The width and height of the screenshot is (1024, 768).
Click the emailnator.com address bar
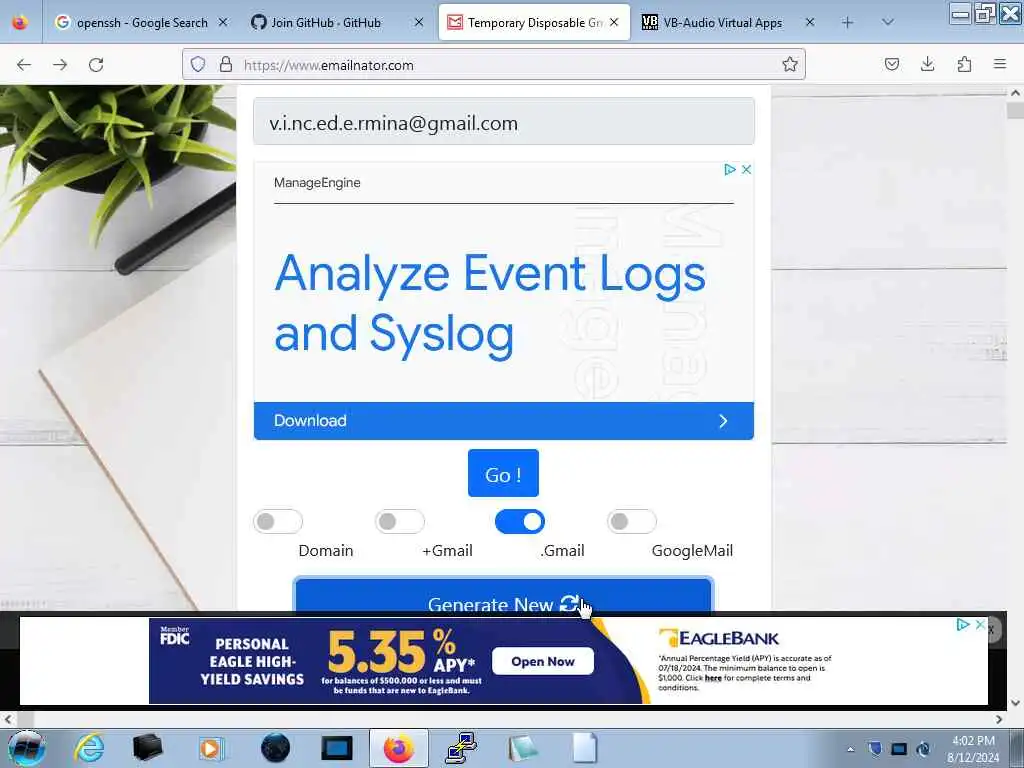[493, 65]
